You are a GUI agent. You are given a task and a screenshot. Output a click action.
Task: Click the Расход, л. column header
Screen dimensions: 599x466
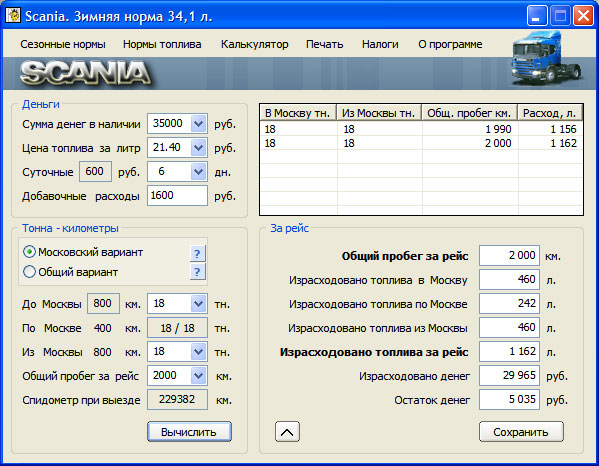pos(550,113)
